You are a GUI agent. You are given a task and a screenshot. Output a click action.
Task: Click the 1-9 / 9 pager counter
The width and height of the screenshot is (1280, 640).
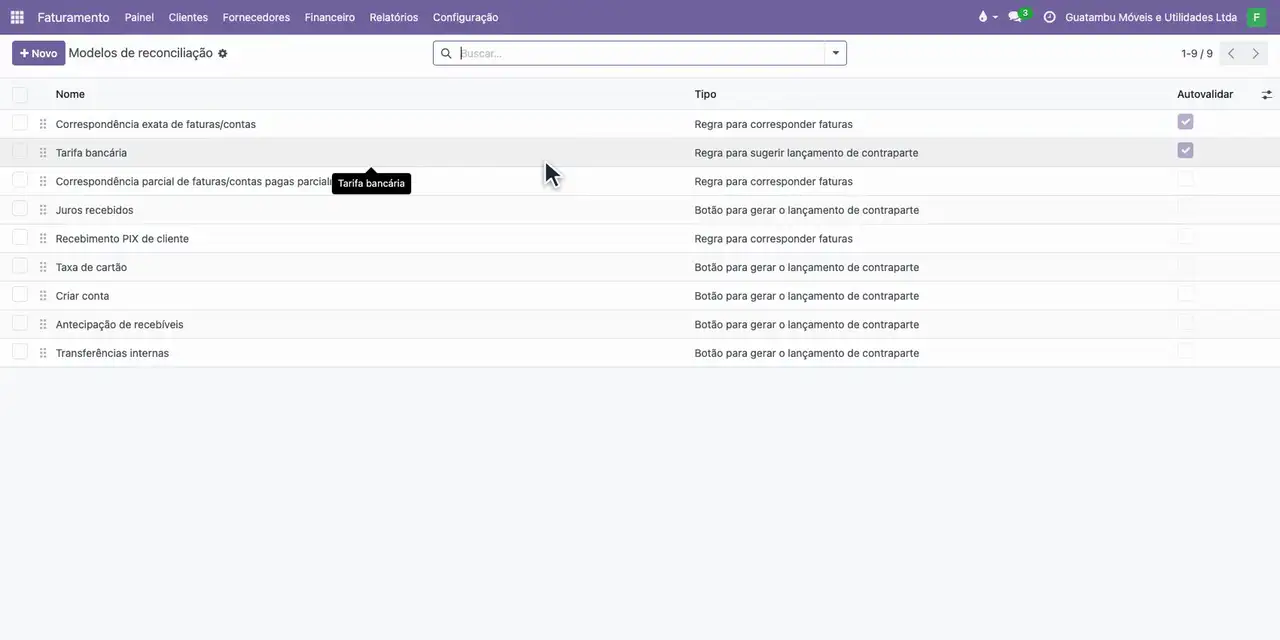pyautogui.click(x=1197, y=54)
